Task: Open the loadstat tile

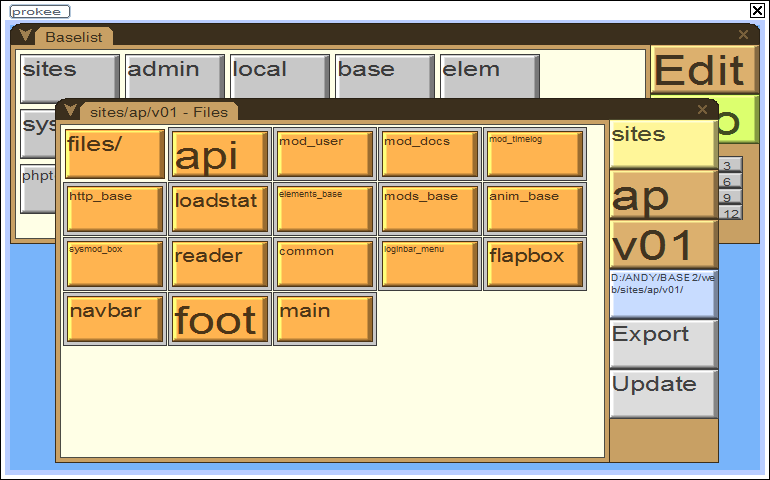Action: pyautogui.click(x=219, y=208)
